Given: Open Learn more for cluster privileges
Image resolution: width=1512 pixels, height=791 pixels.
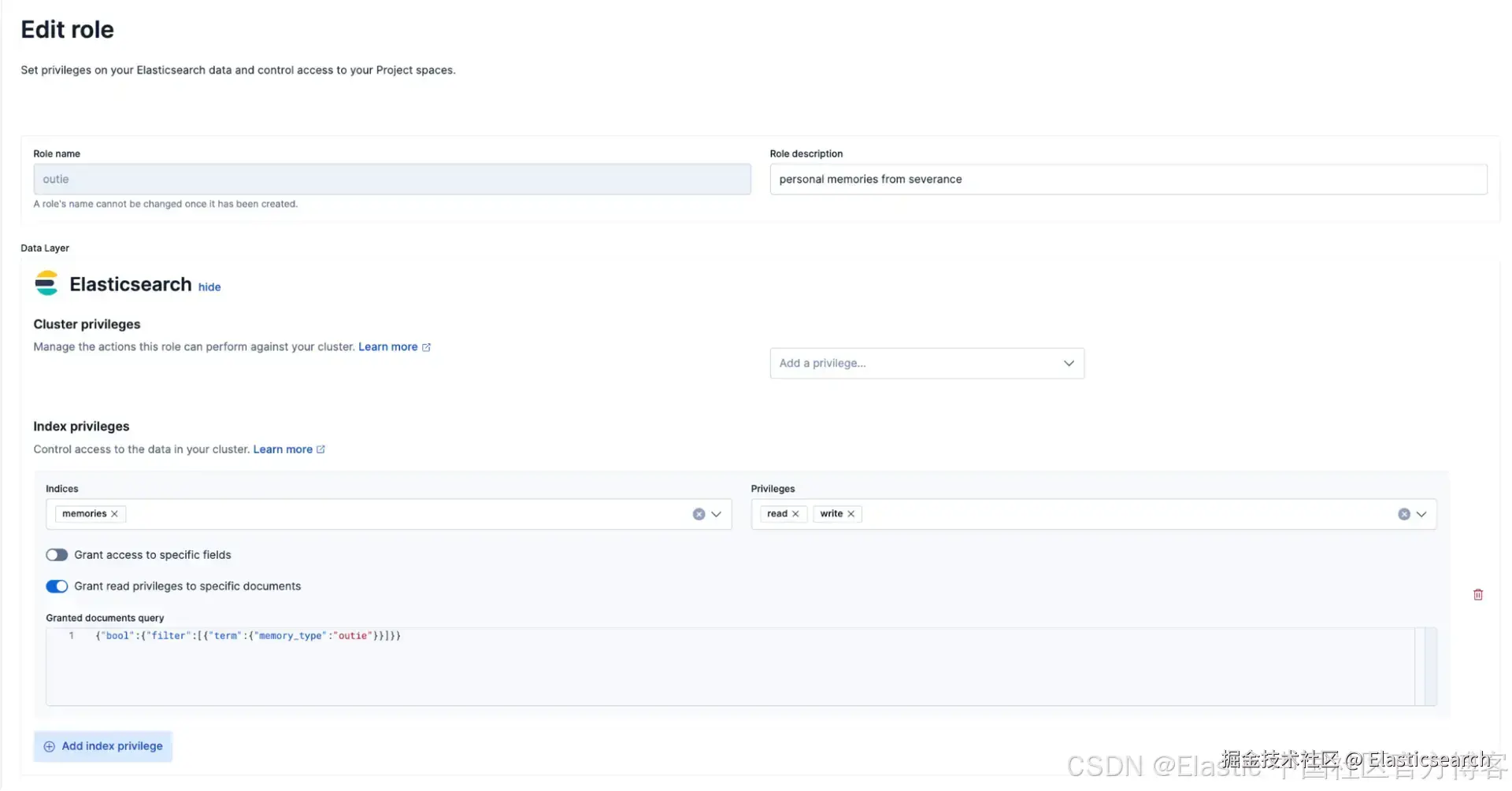Looking at the screenshot, I should 388,347.
